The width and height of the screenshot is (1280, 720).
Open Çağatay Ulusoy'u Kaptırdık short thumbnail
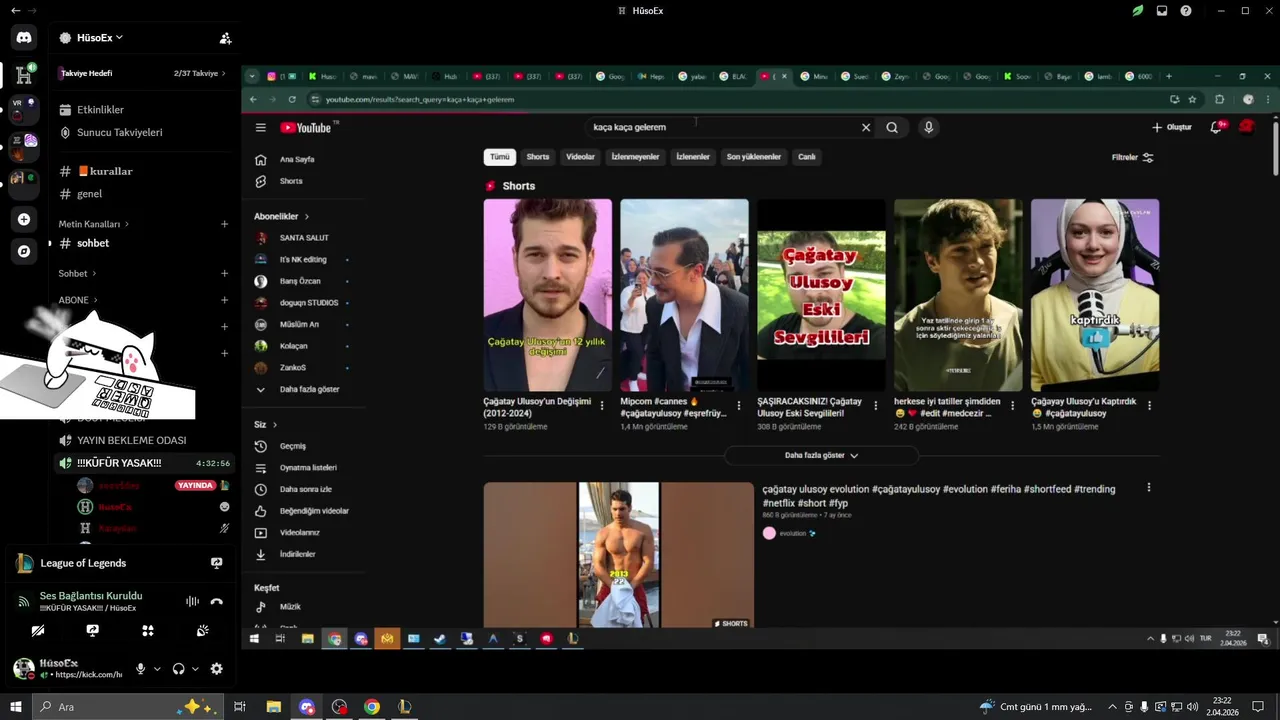(1095, 295)
